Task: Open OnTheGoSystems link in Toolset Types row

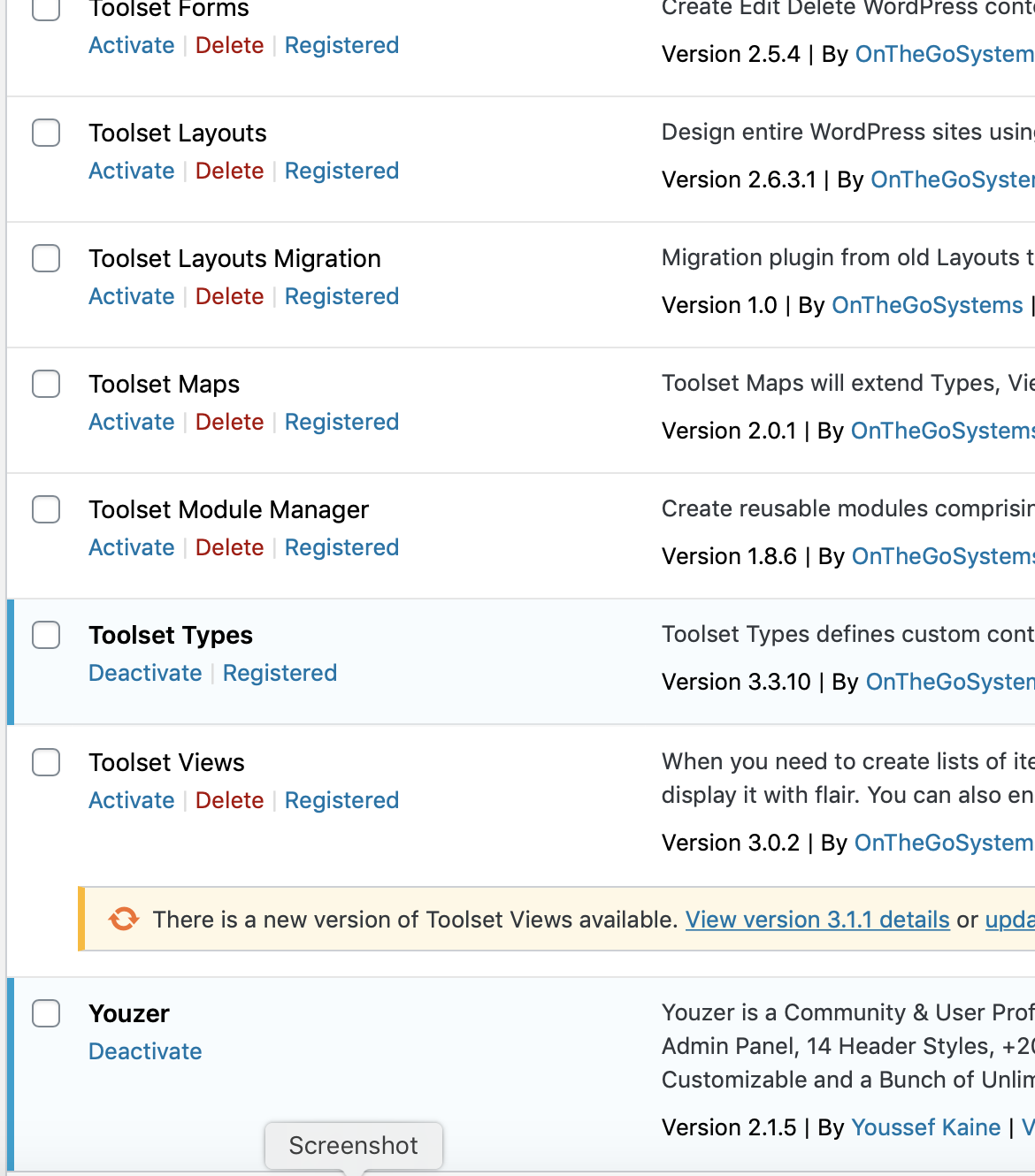Action: [950, 682]
